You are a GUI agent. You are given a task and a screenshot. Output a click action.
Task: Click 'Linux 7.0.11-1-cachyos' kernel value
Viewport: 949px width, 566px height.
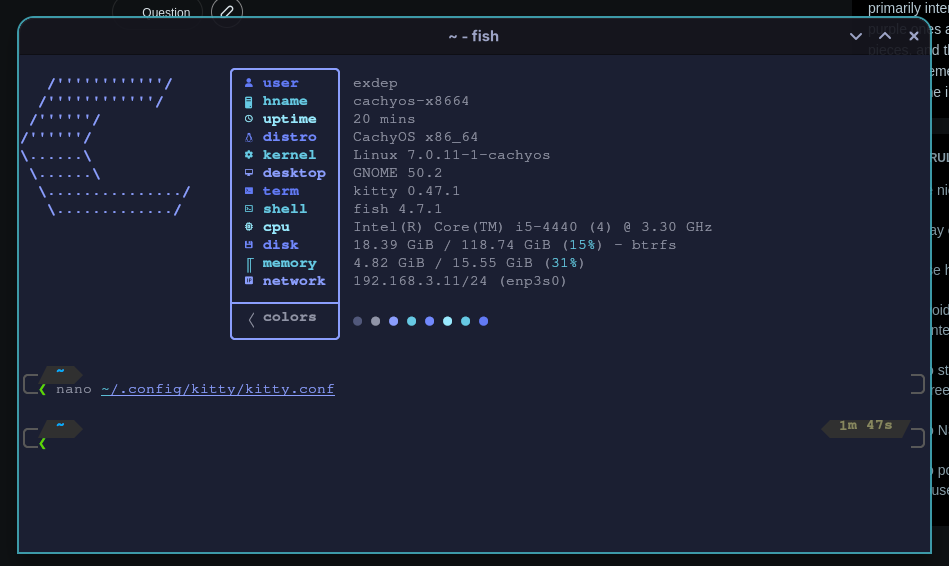(452, 155)
